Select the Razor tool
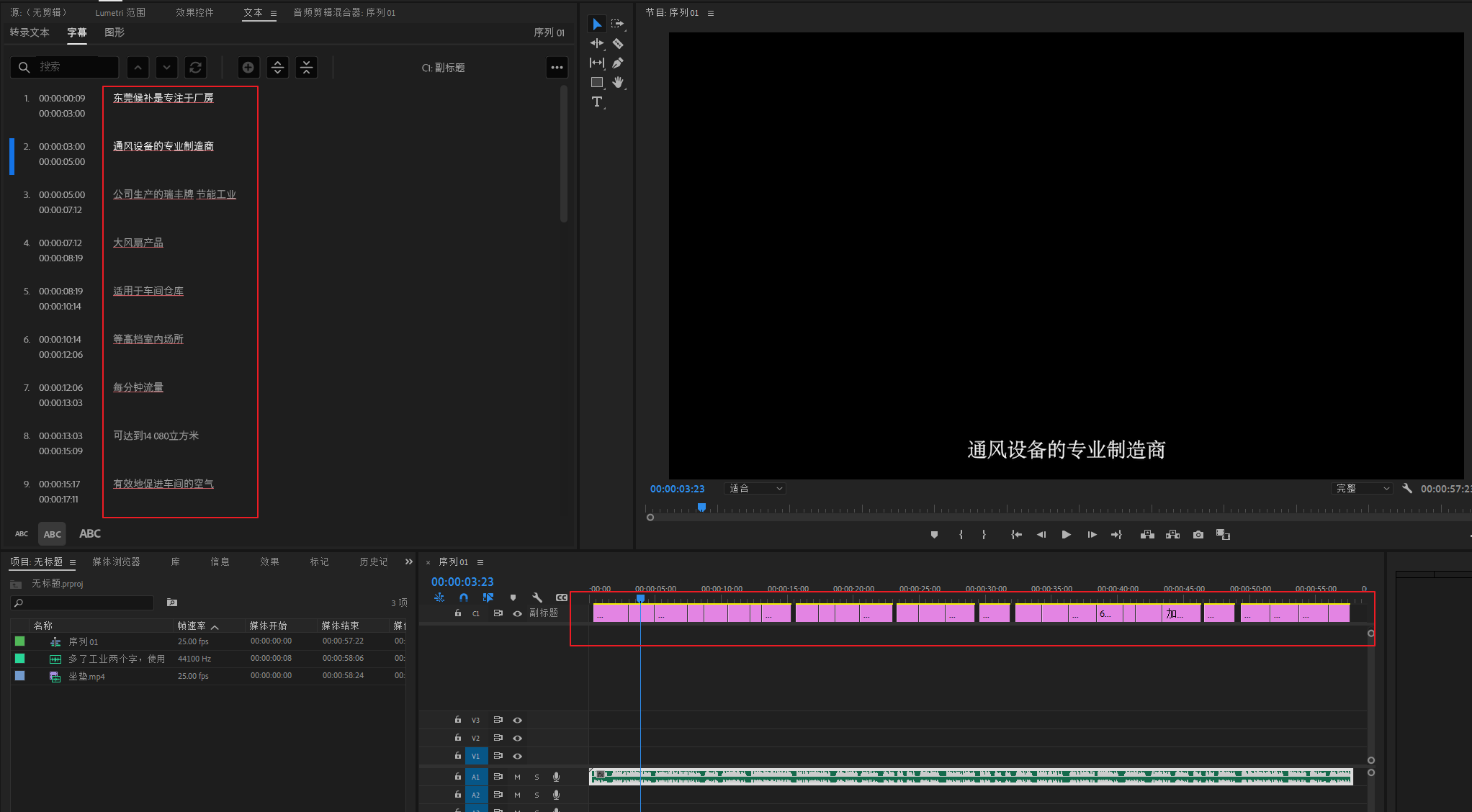 point(618,44)
